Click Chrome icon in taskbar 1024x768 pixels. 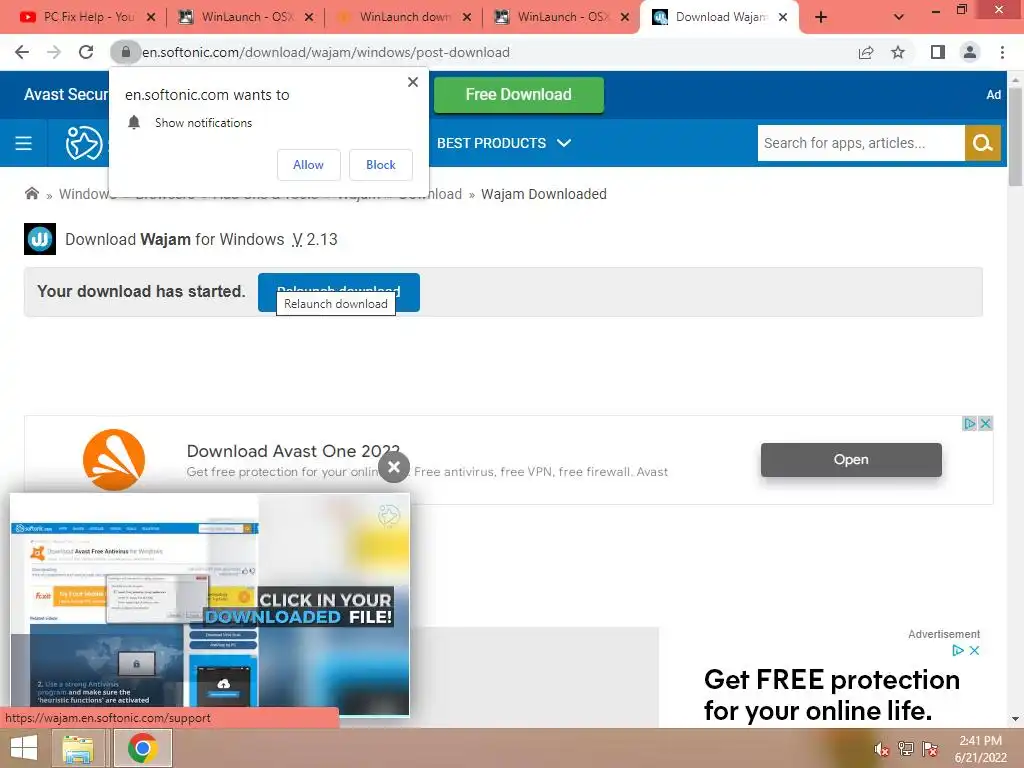pyautogui.click(x=143, y=748)
